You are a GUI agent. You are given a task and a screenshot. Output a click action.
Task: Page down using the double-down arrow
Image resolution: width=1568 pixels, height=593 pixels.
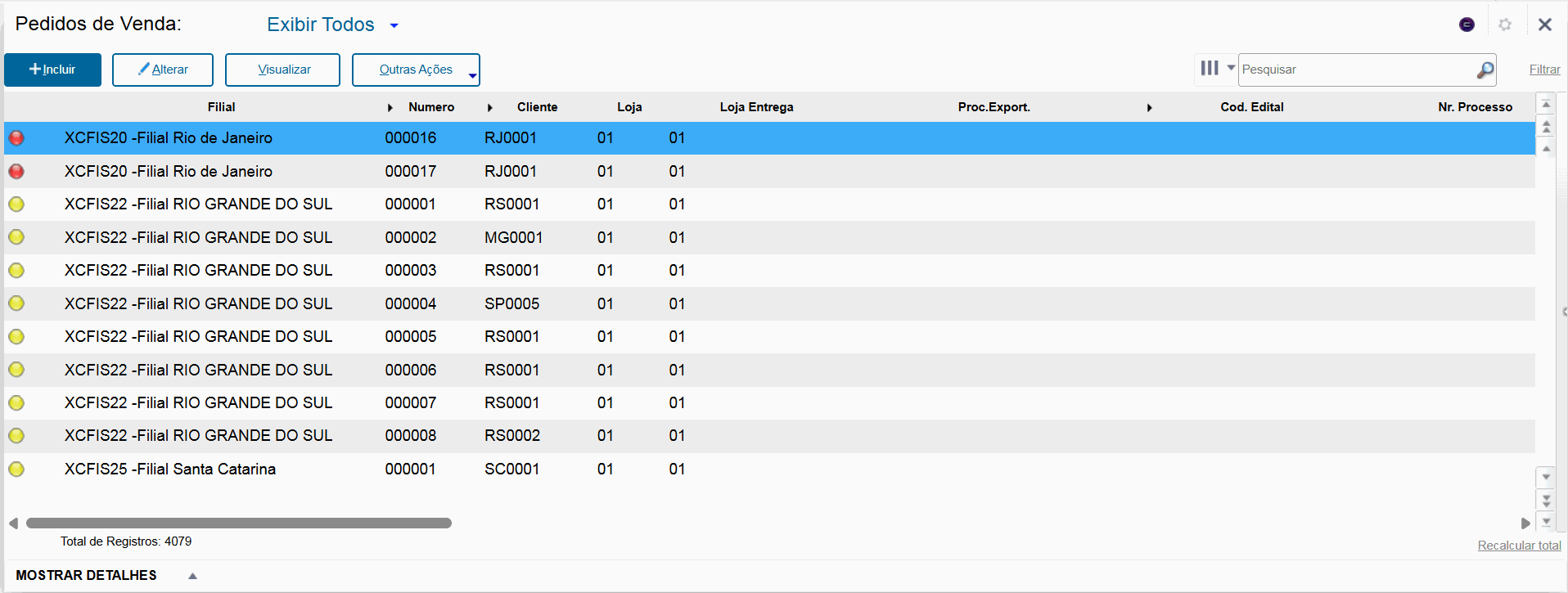click(x=1546, y=499)
